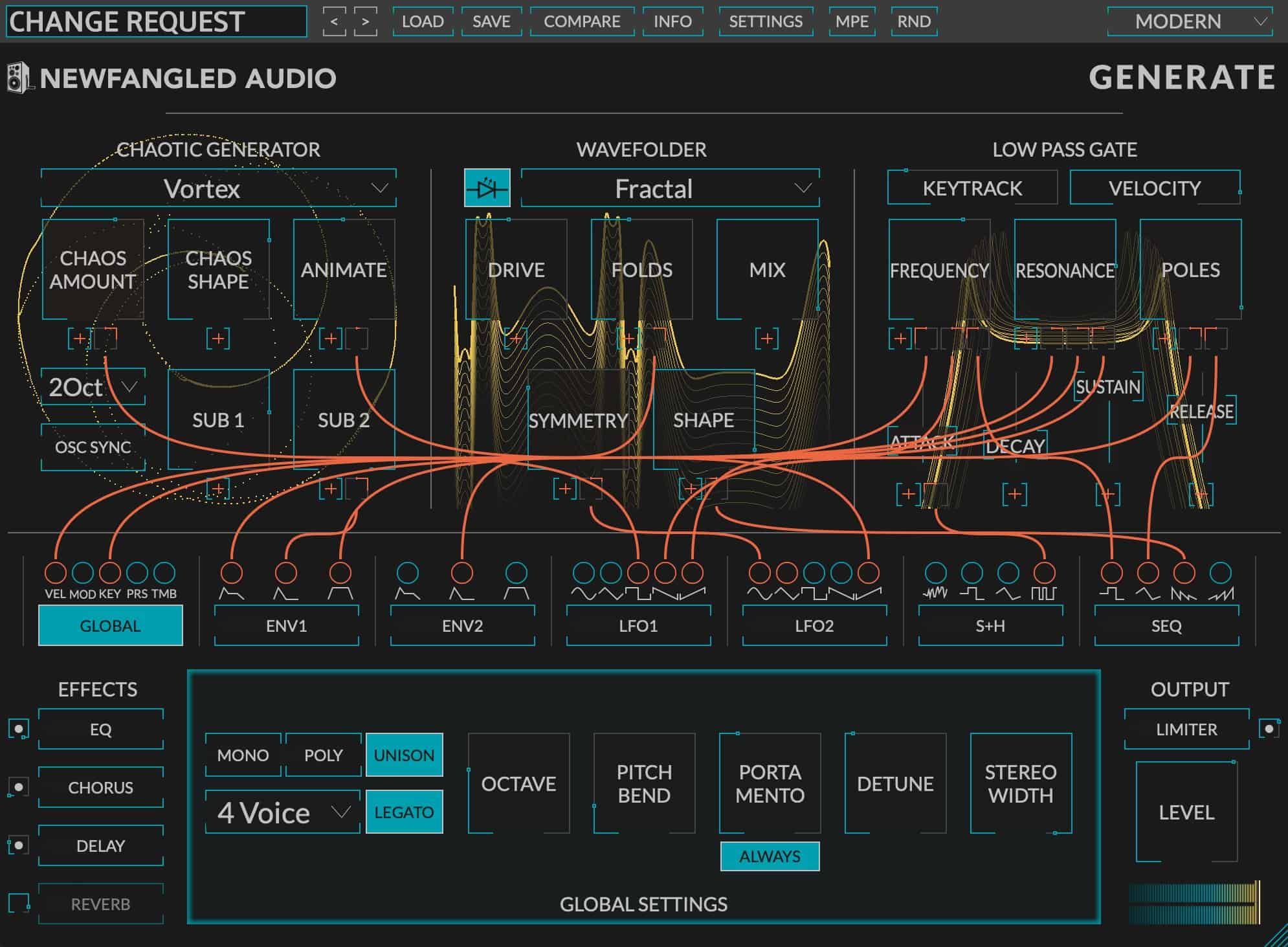Toggle the EQ effect power switch
The height and width of the screenshot is (947, 1288).
pyautogui.click(x=19, y=730)
